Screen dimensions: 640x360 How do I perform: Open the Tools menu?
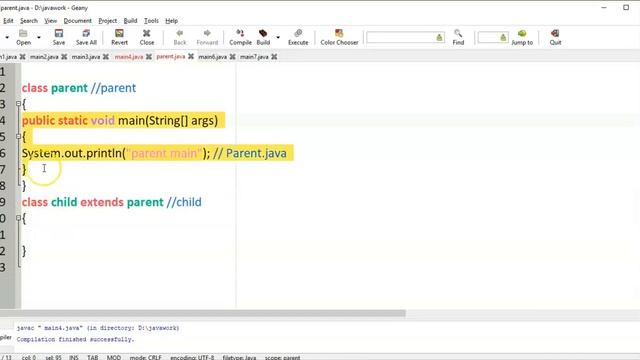tap(151, 21)
